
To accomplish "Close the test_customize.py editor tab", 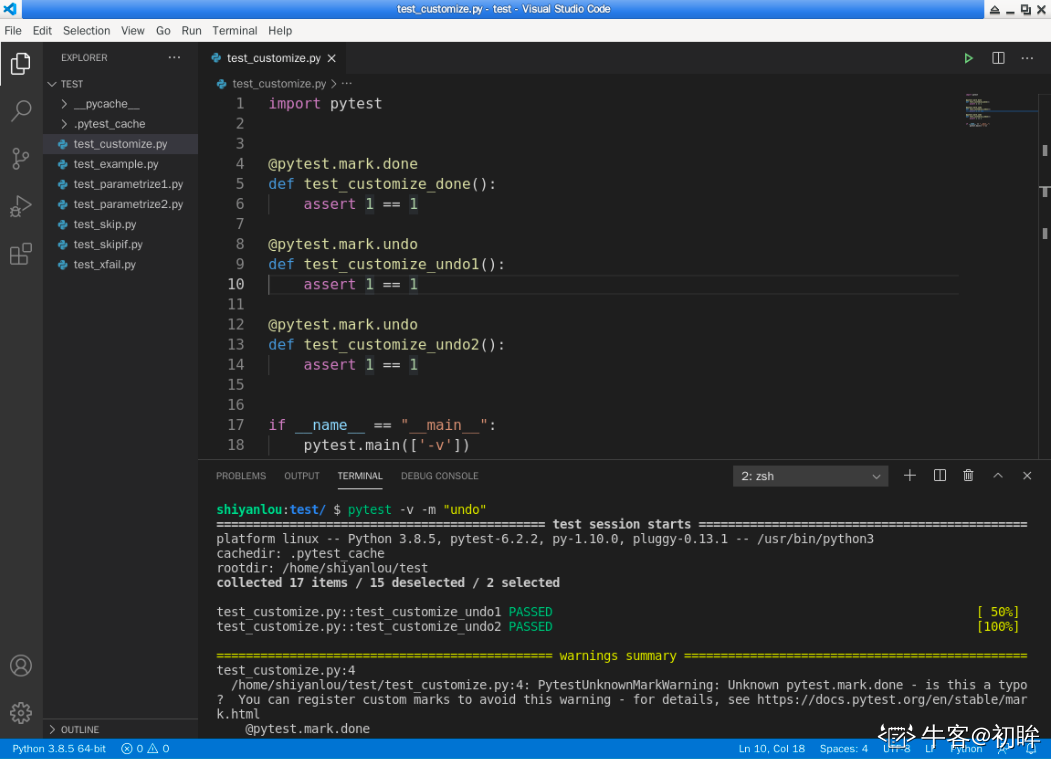I will point(332,58).
